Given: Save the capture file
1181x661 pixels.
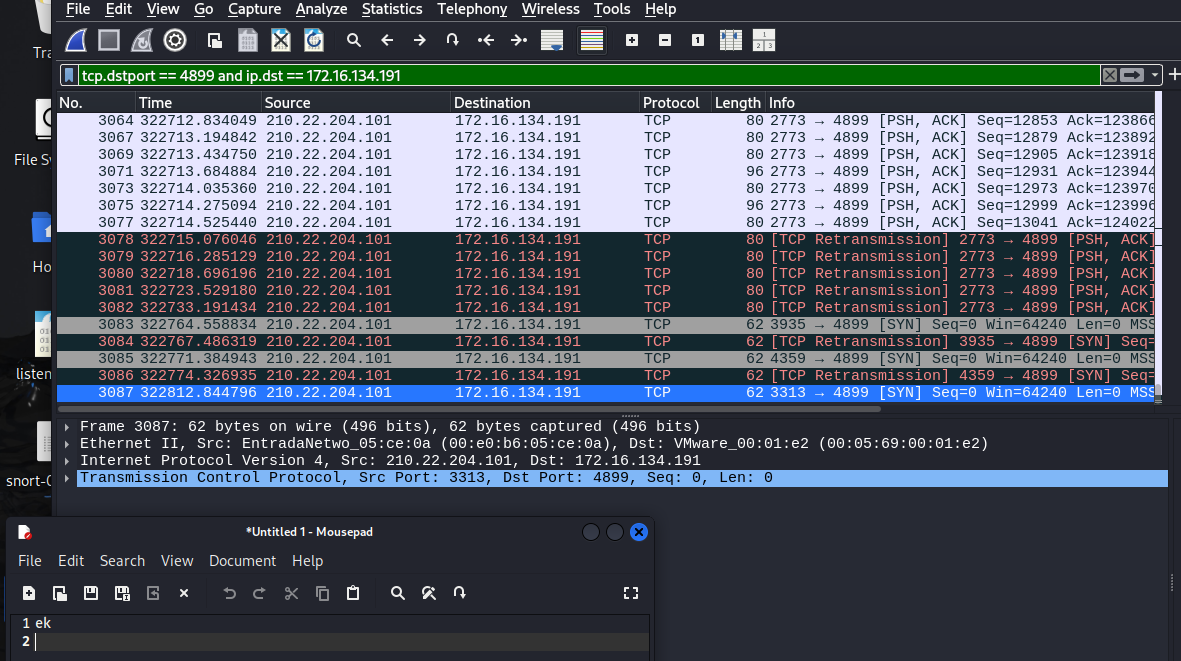Looking at the screenshot, I should (248, 41).
